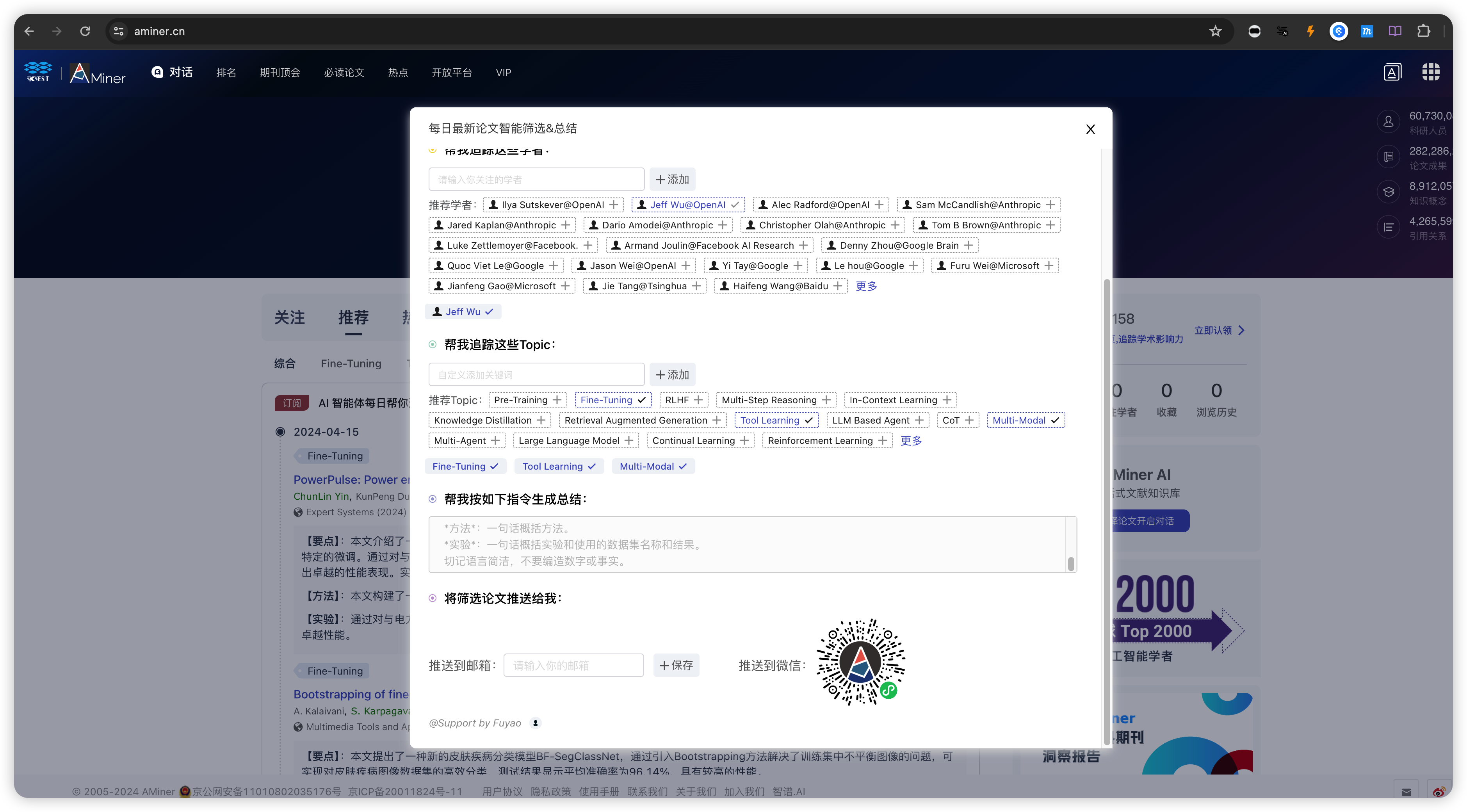Click the browser back arrow
The width and height of the screenshot is (1467, 812).
click(29, 31)
